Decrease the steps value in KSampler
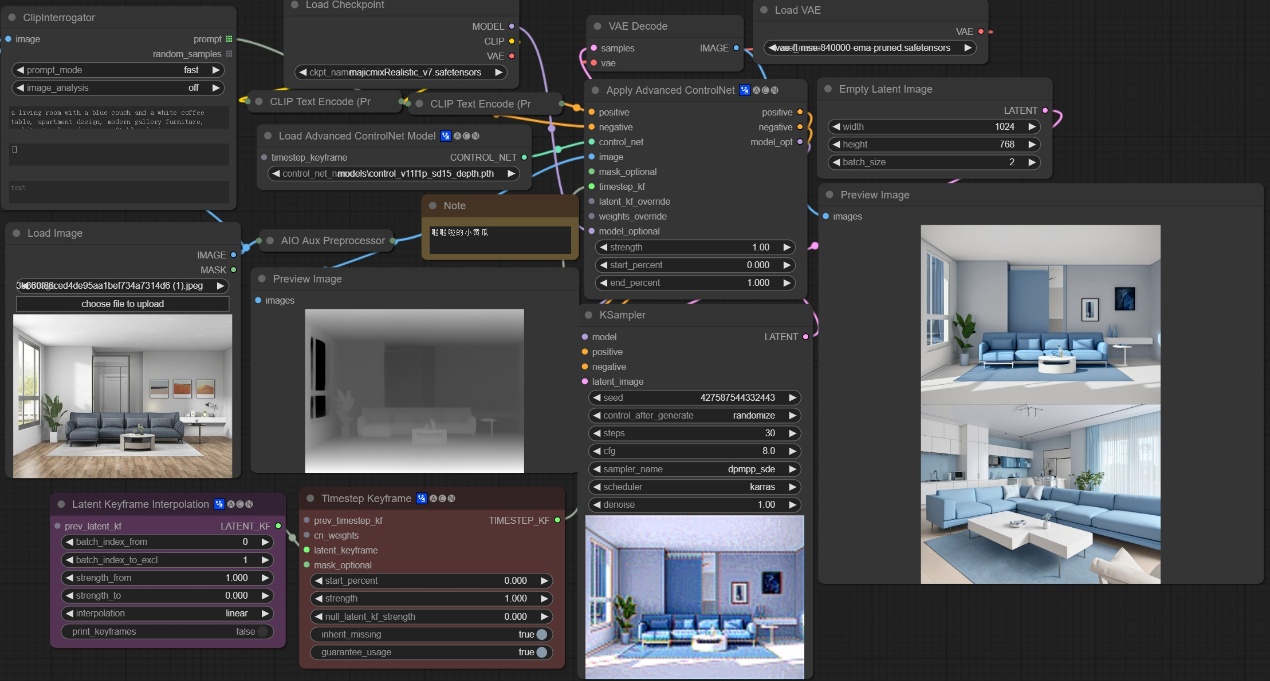The image size is (1270, 681). click(594, 433)
